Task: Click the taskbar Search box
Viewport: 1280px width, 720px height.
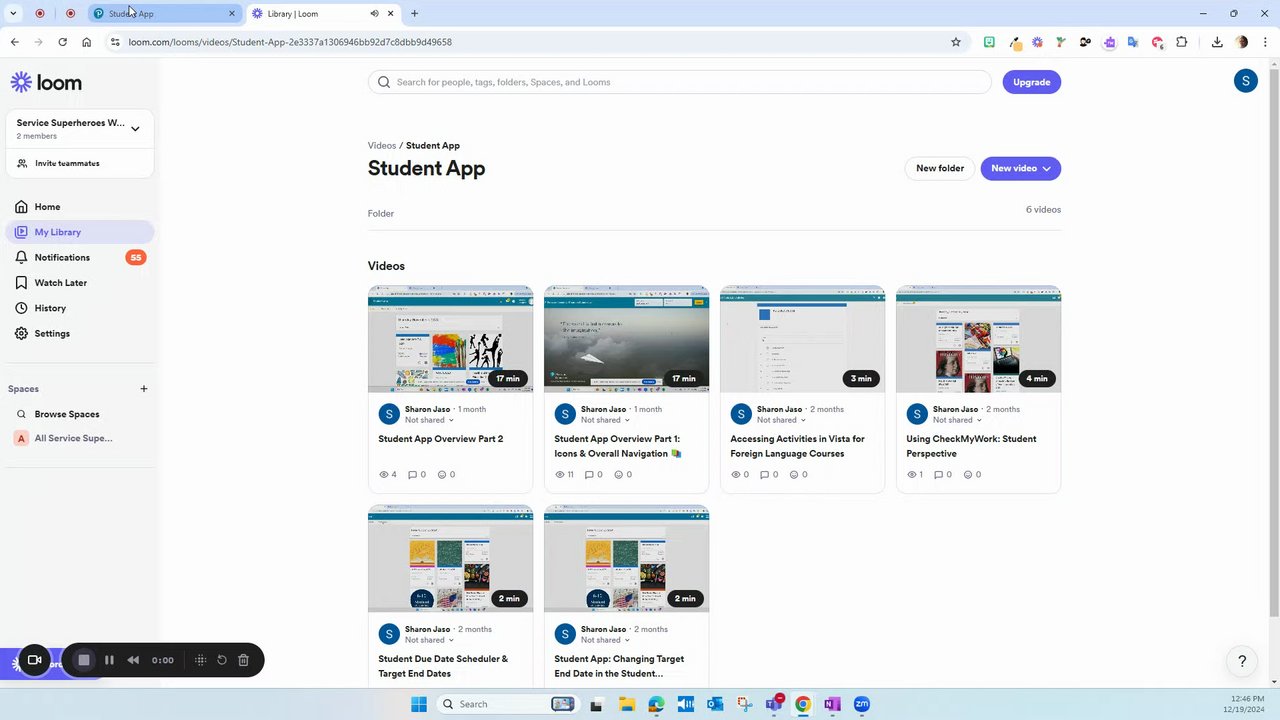Action: tap(507, 704)
